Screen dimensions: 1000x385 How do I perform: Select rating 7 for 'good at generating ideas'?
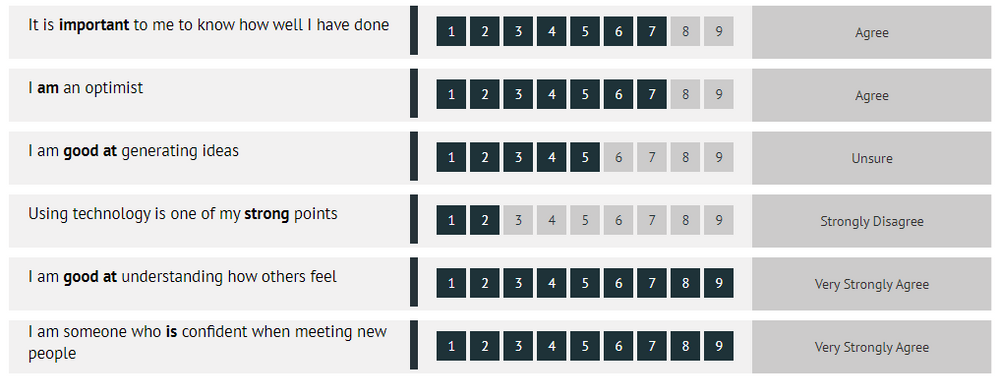click(x=652, y=157)
